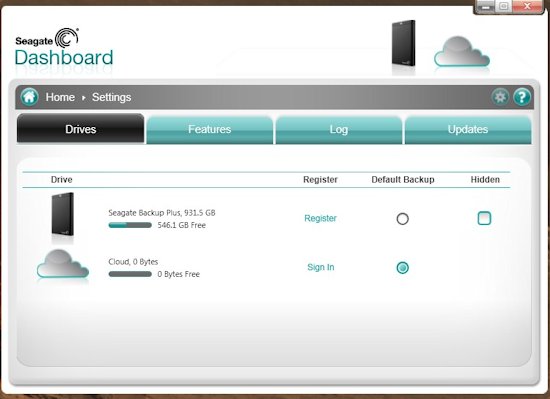Image resolution: width=550 pixels, height=399 pixels.
Task: Check Hidden box for Seagate Backup Plus
Action: (484, 218)
